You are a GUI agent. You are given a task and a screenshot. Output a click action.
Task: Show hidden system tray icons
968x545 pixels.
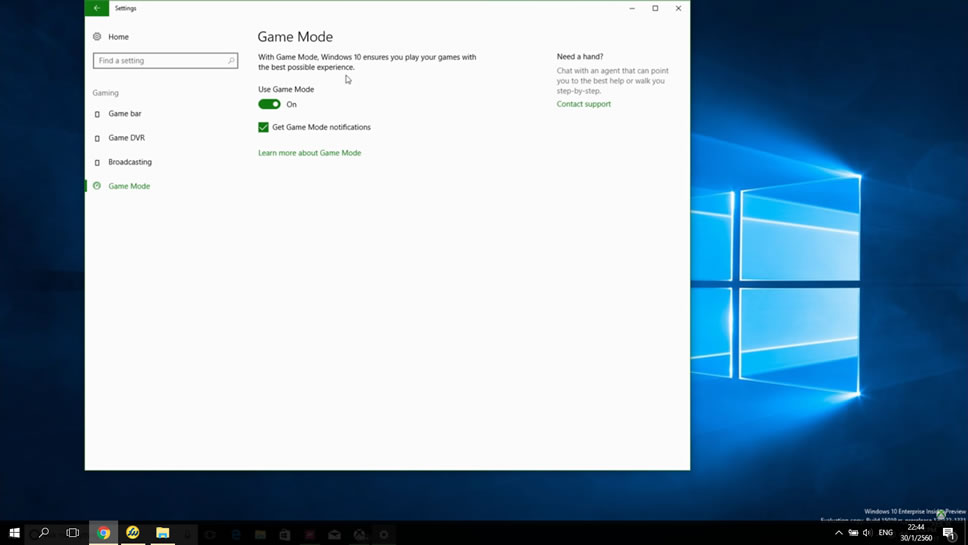[838, 533]
